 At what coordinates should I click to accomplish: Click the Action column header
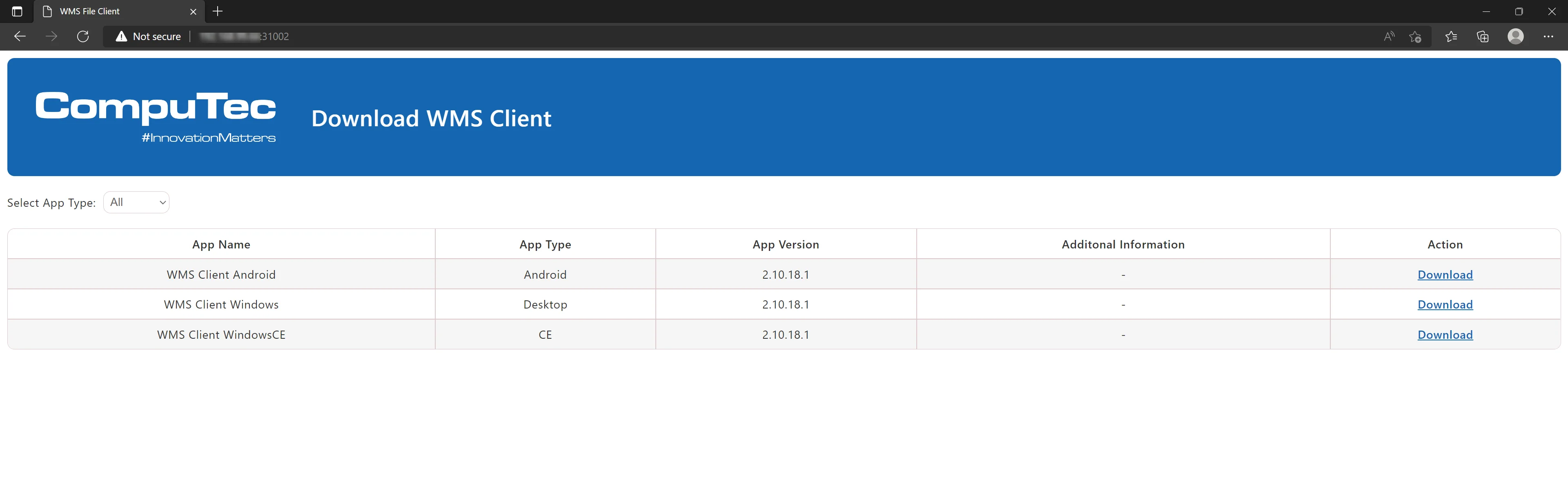coord(1445,244)
